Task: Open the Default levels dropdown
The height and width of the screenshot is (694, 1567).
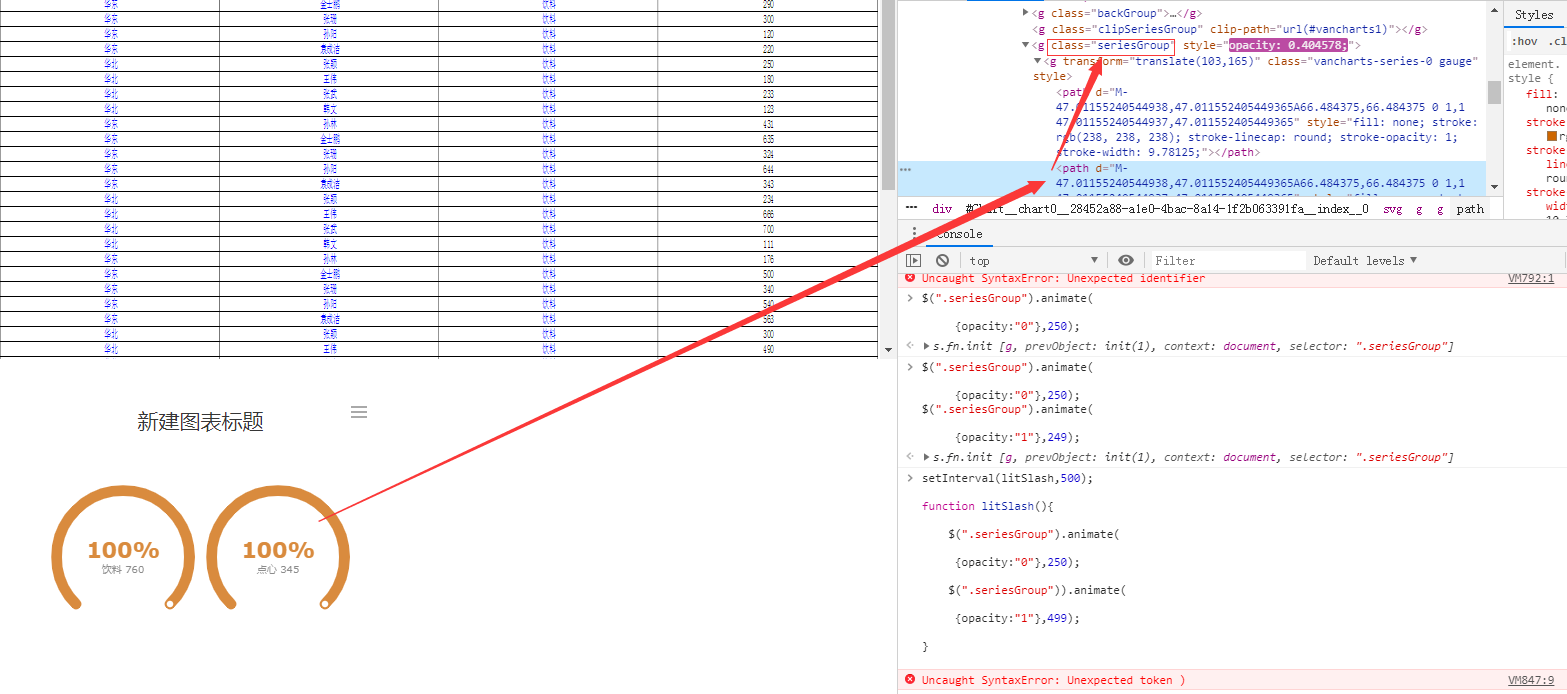Action: (1365, 260)
